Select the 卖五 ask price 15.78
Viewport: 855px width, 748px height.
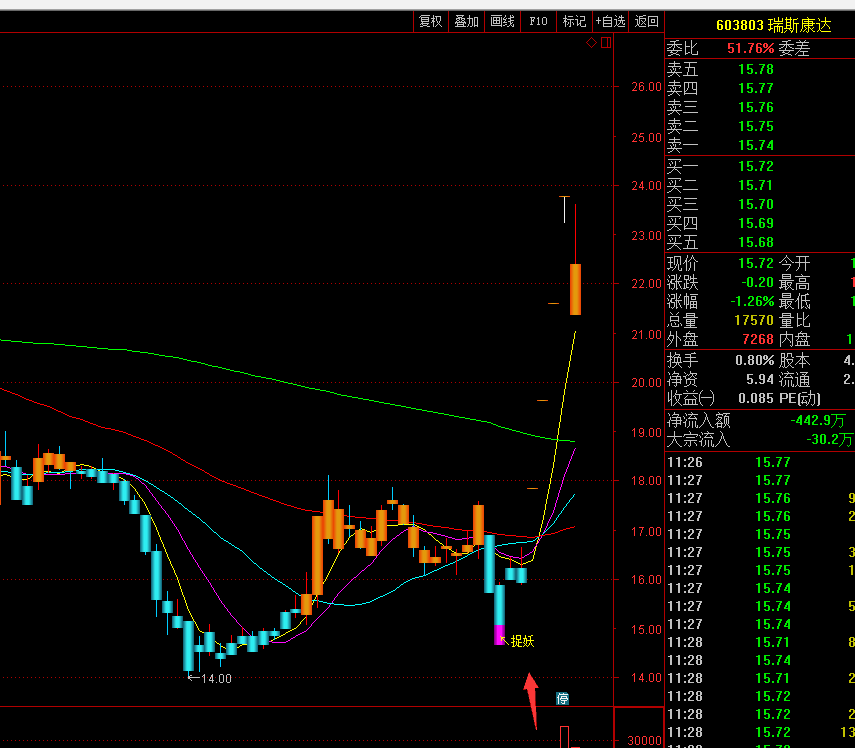(x=756, y=69)
